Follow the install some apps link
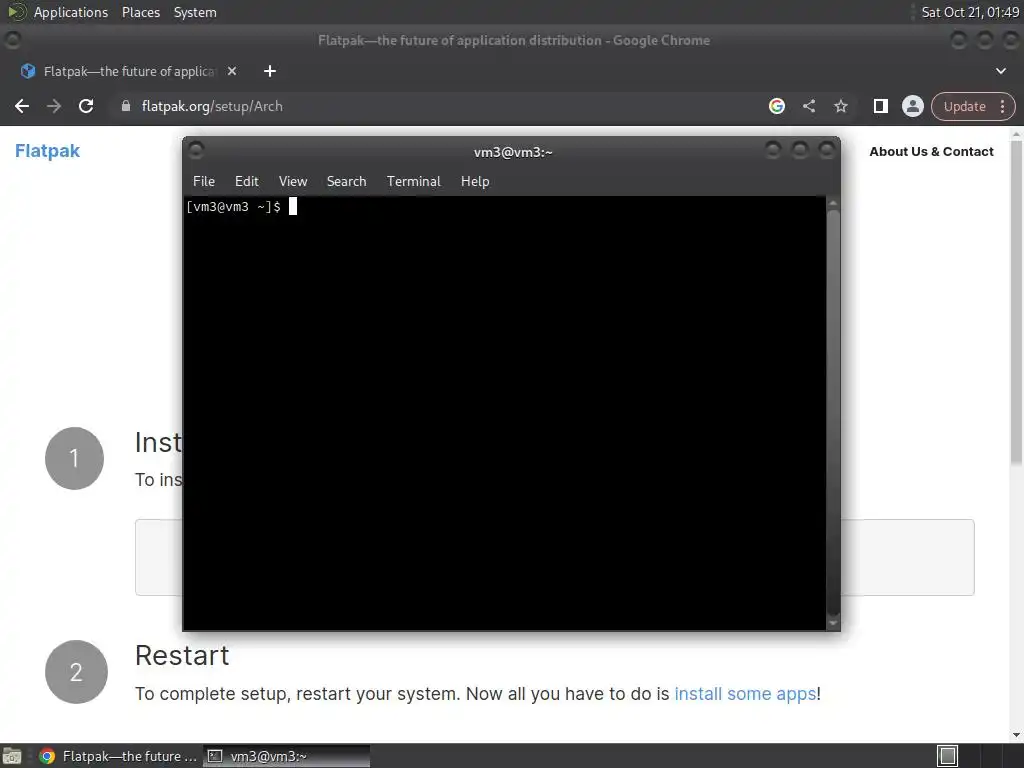Screen dimensions: 1024x768 click(745, 694)
